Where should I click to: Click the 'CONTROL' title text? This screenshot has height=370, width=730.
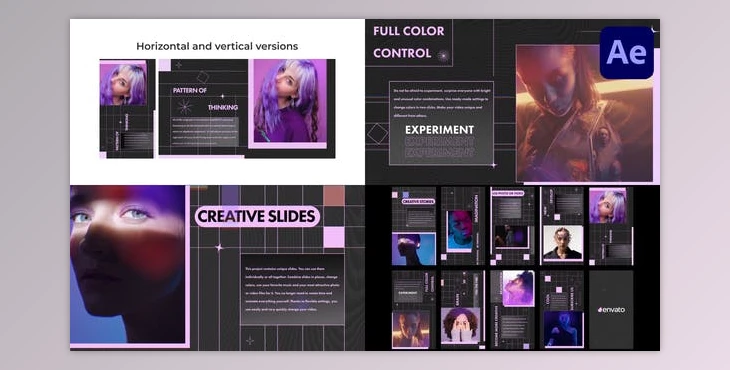(x=402, y=54)
